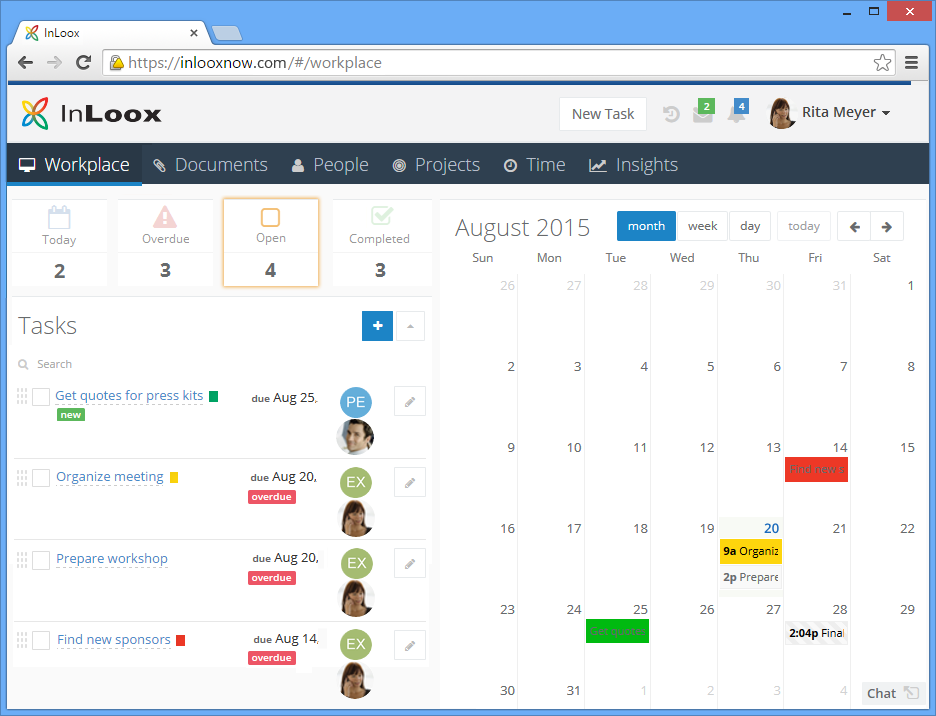Switch calendar to week view
The width and height of the screenshot is (936, 716).
tap(702, 226)
